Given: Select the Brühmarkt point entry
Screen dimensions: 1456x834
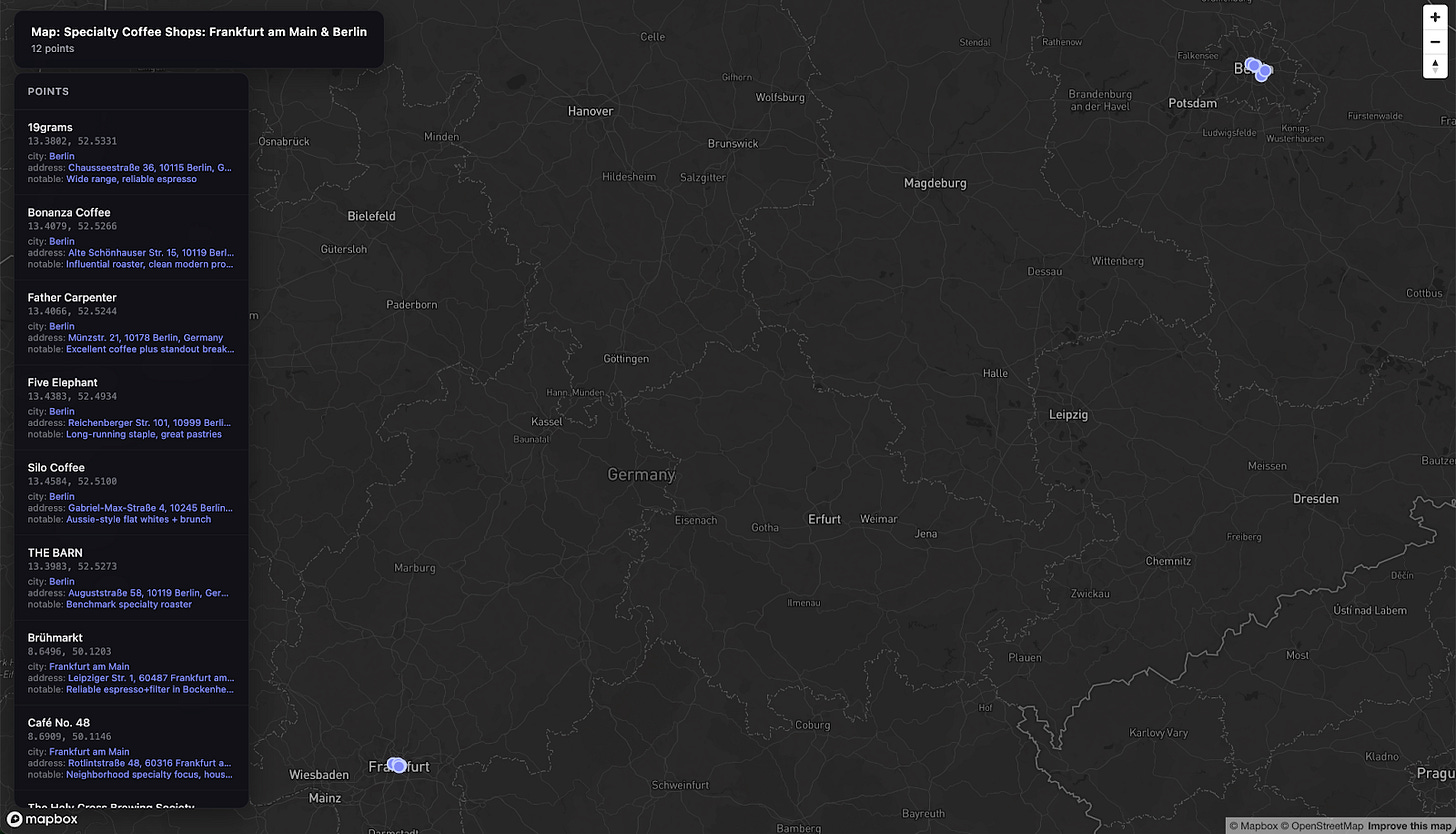Looking at the screenshot, I should (x=131, y=662).
